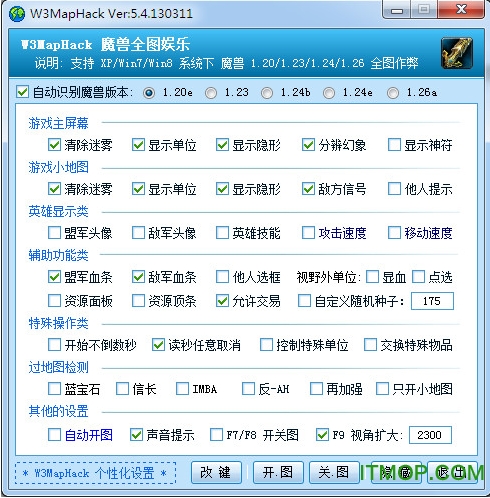Viewport: 490px width, 498px height.
Task: Uncheck the 敌军血条 checkbox
Action: 138,277
